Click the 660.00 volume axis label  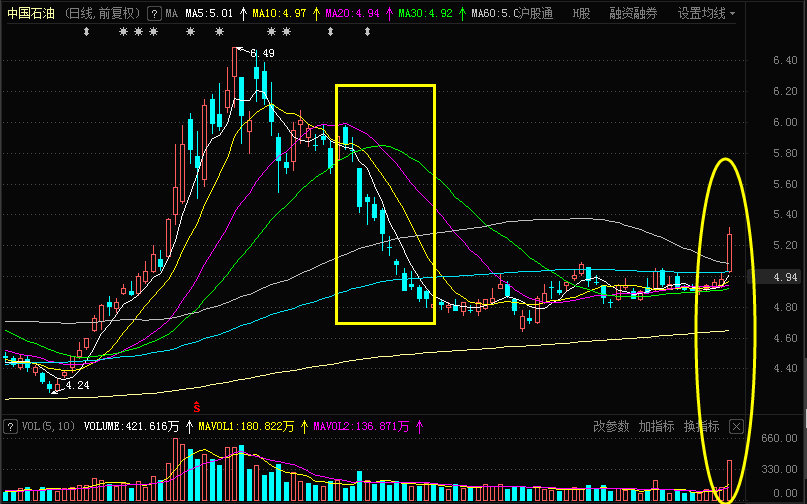(x=779, y=438)
